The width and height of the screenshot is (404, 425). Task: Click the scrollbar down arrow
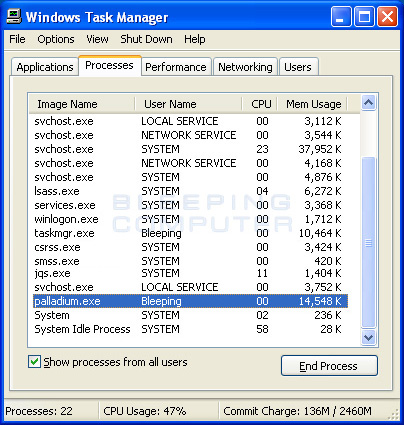pyautogui.click(x=368, y=337)
